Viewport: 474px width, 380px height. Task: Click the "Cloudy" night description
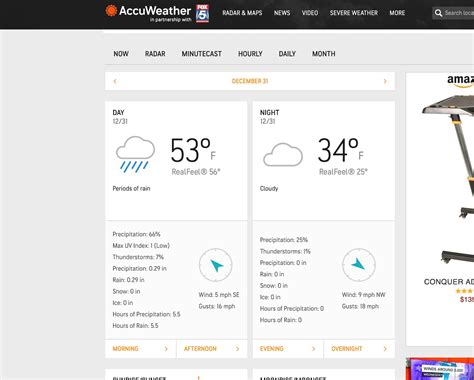[x=269, y=188]
